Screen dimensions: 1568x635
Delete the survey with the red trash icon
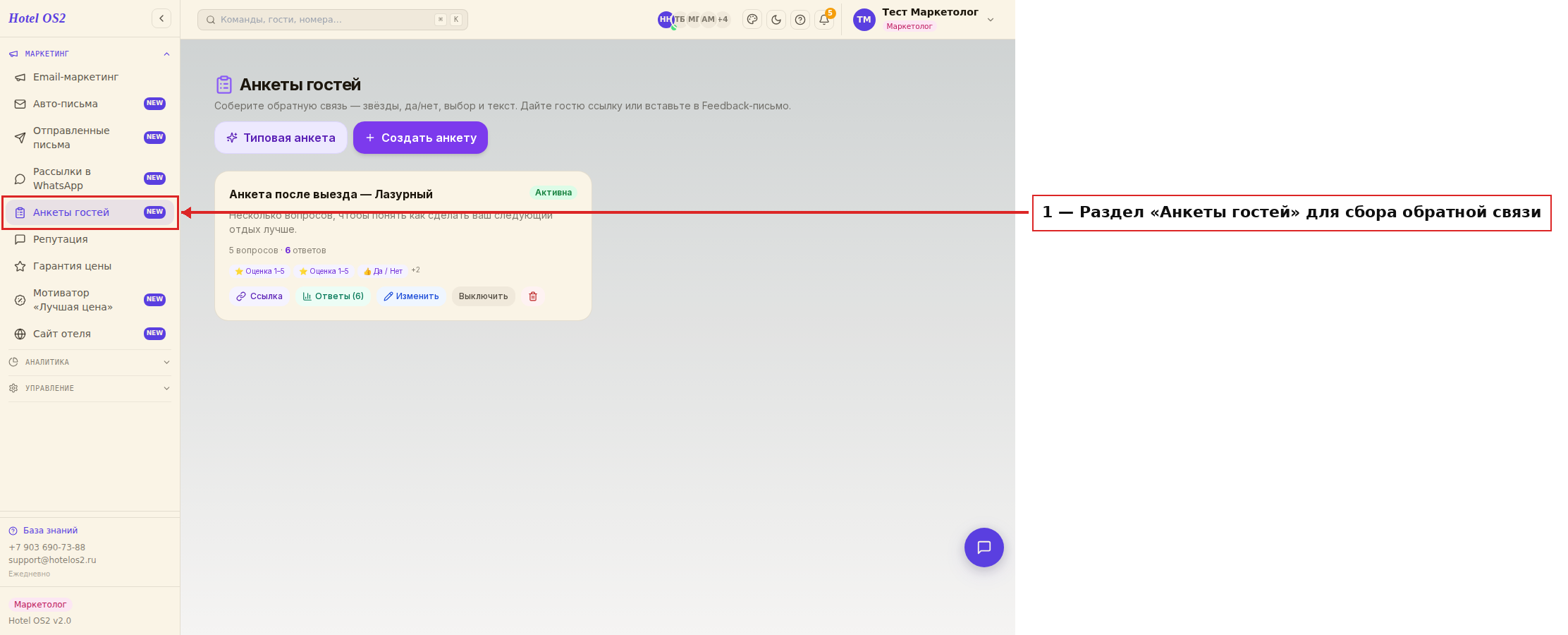[x=533, y=296]
